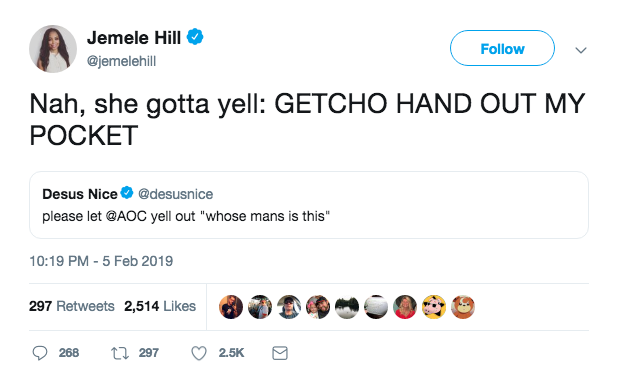This screenshot has height=381, width=617.
Task: Open the direct message envelope icon
Action: [x=280, y=353]
